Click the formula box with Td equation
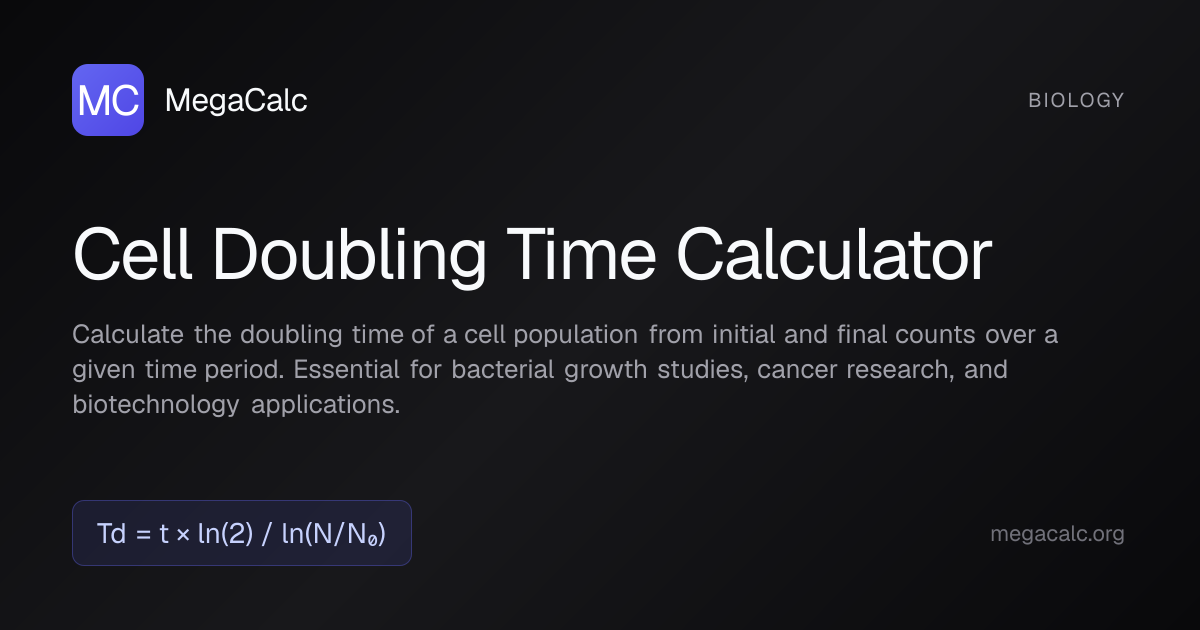This screenshot has width=1200, height=630. point(242,533)
